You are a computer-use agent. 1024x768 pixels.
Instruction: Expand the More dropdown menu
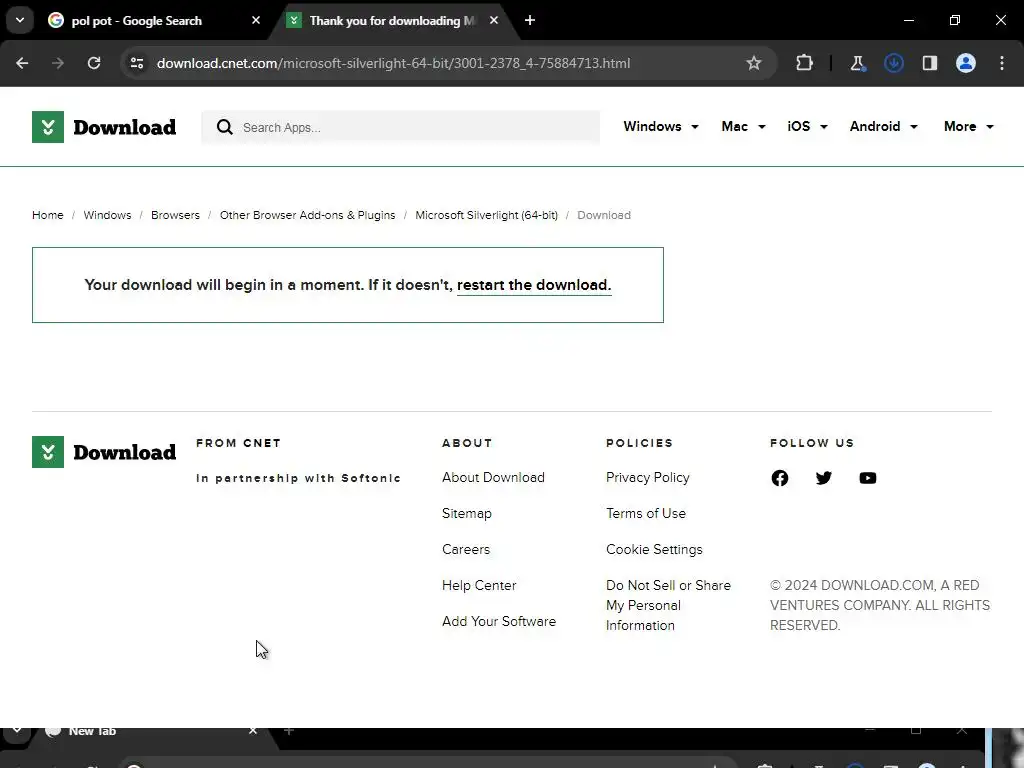pos(968,127)
